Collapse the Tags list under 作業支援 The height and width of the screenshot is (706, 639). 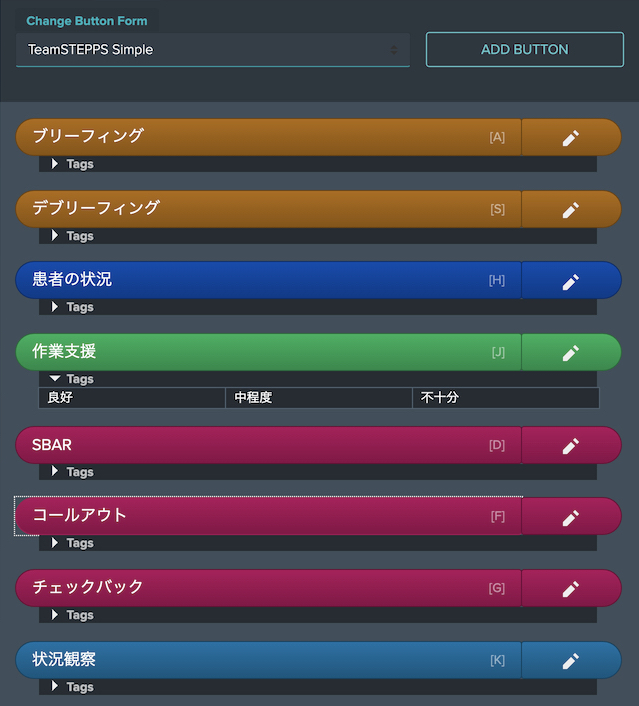tap(73, 379)
